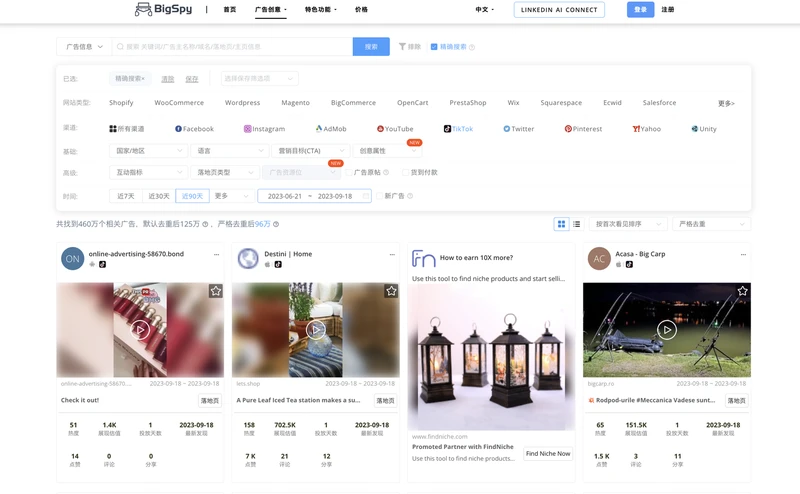The height and width of the screenshot is (494, 800).
Task: Click the LINKEDIN AI CONNECT button
Action: [559, 10]
